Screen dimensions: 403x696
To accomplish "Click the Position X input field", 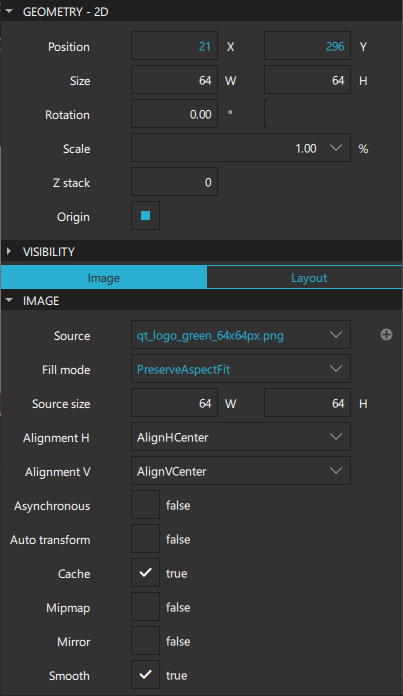I will pyautogui.click(x=174, y=46).
